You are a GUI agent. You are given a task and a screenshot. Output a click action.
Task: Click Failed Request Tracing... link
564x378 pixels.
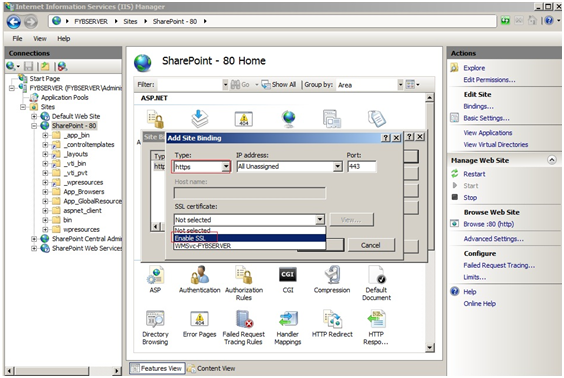(499, 265)
